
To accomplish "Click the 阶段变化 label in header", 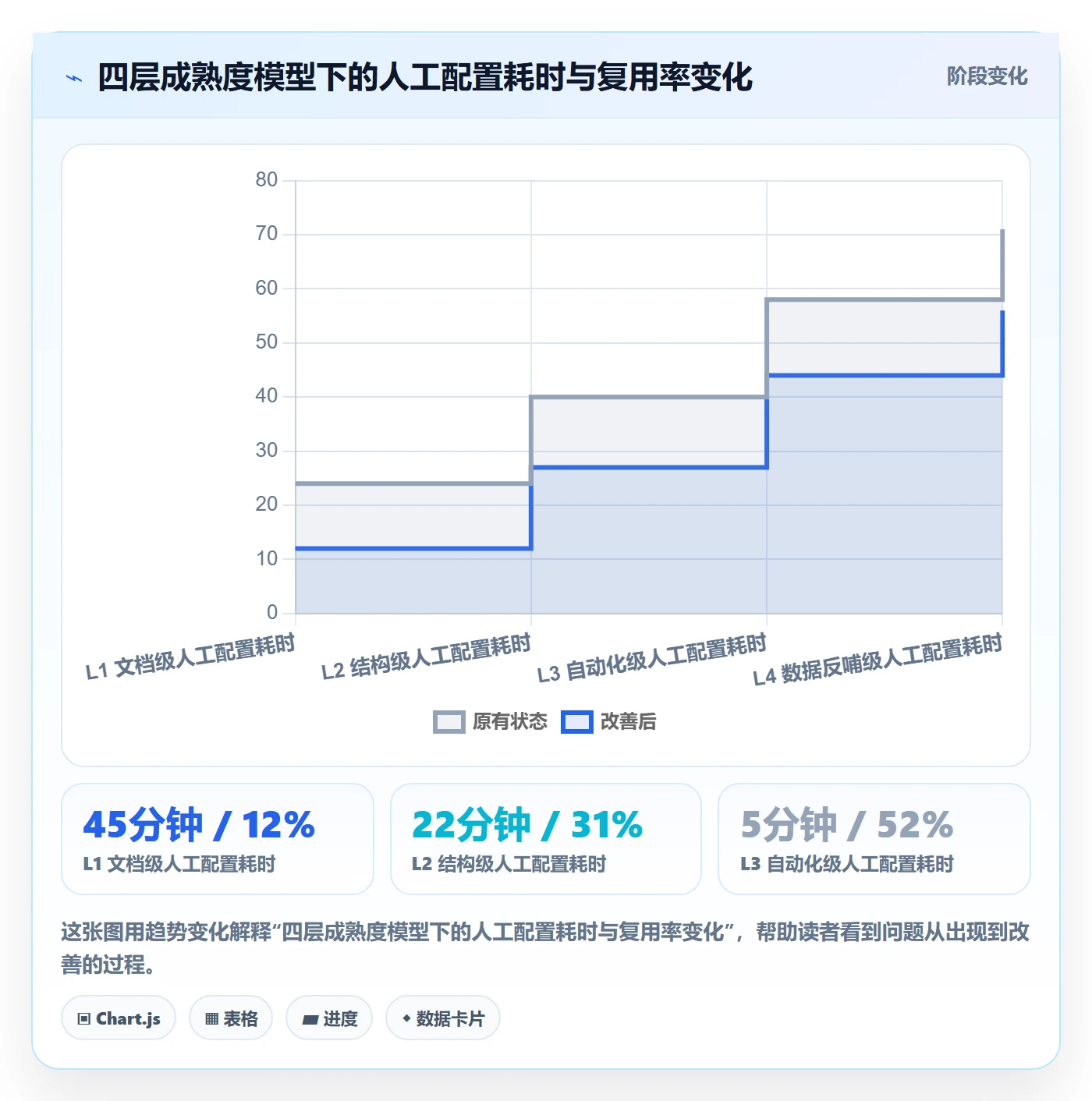I will (x=987, y=76).
